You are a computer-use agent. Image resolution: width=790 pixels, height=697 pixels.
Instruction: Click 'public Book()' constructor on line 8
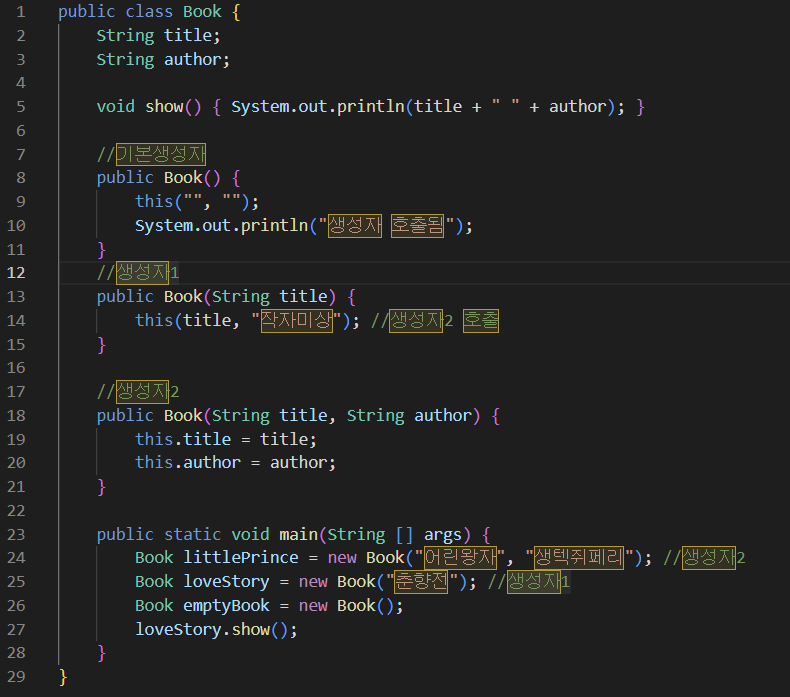[x=158, y=178]
